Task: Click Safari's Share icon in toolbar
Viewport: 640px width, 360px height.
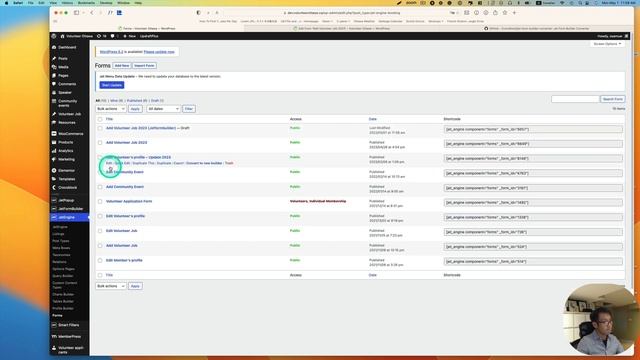Action: [x=495, y=13]
